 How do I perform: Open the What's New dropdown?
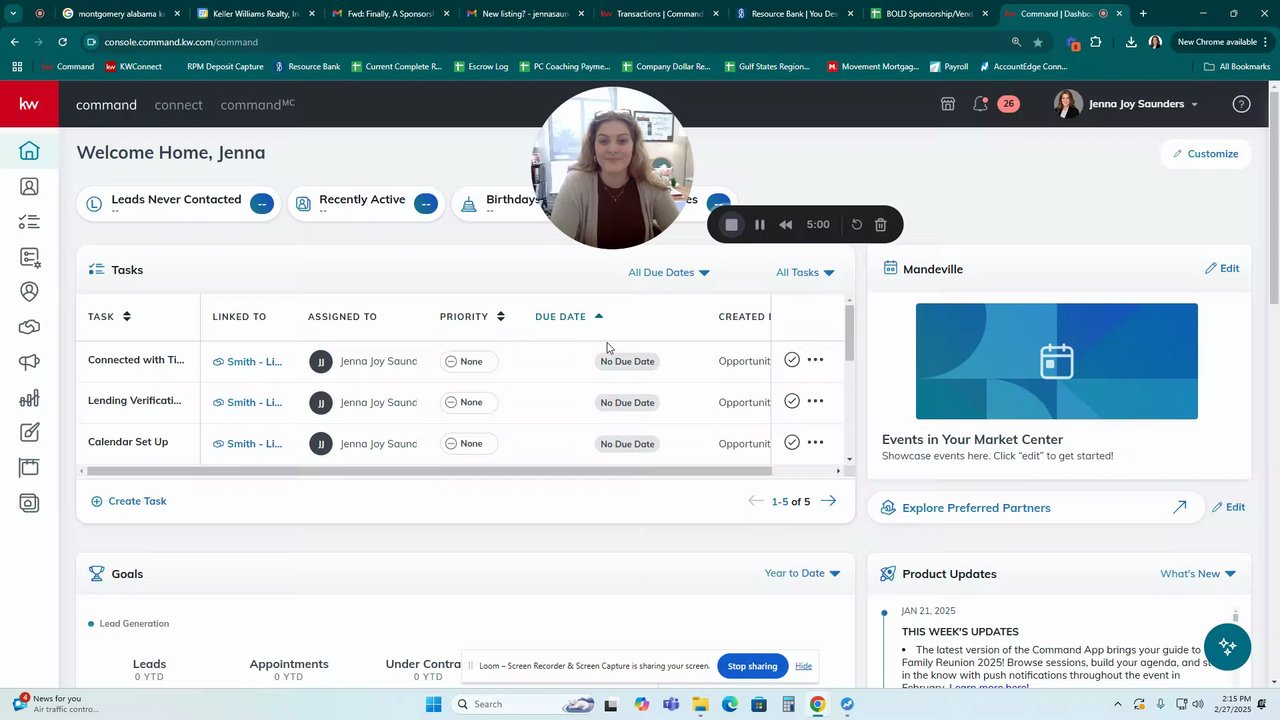tap(1198, 574)
